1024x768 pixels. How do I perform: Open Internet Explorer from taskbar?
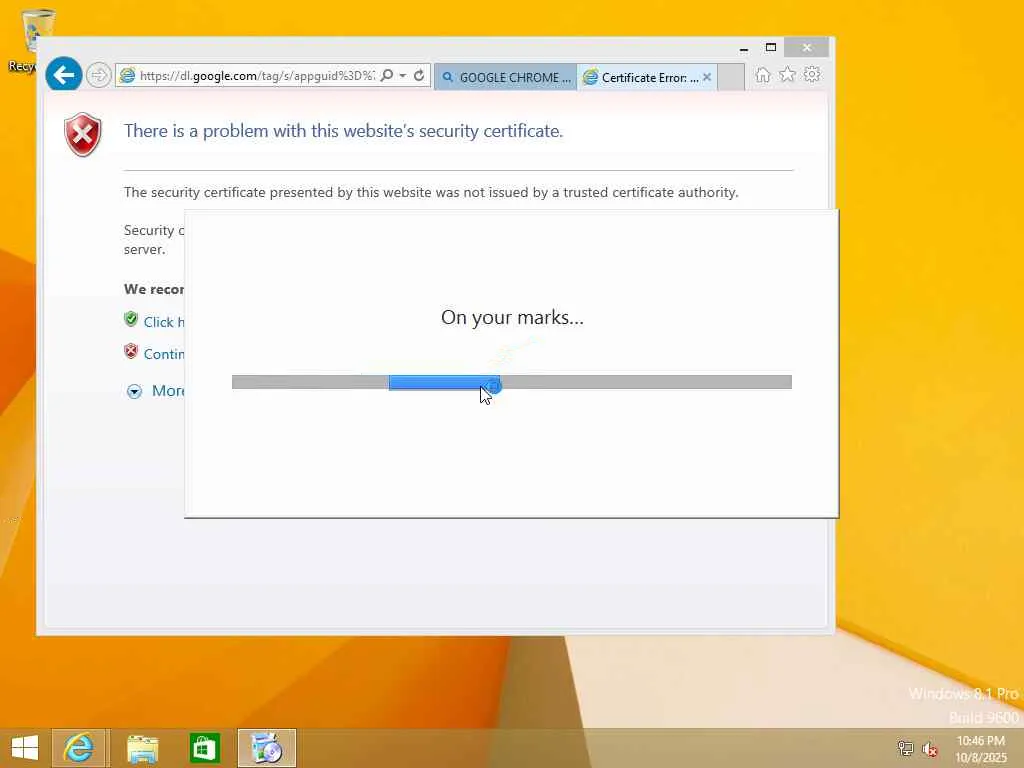click(x=78, y=748)
